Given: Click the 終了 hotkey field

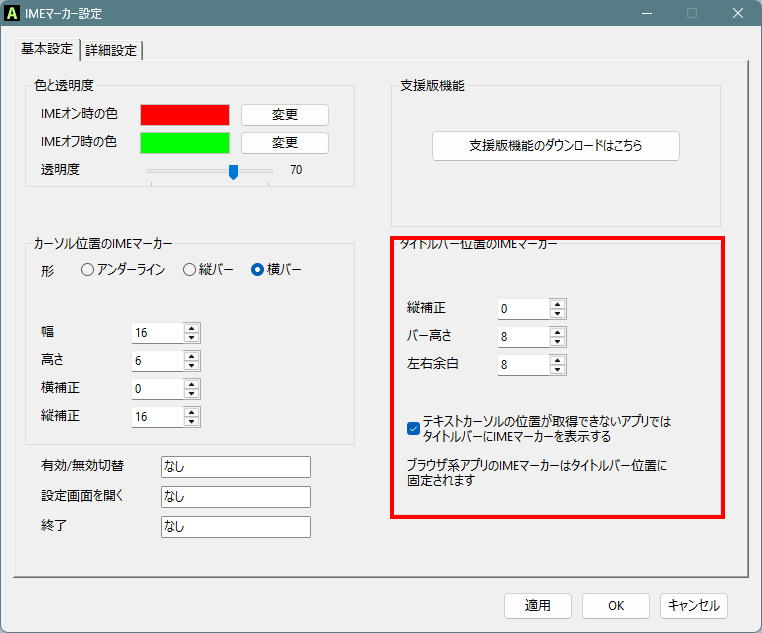Looking at the screenshot, I should [236, 527].
